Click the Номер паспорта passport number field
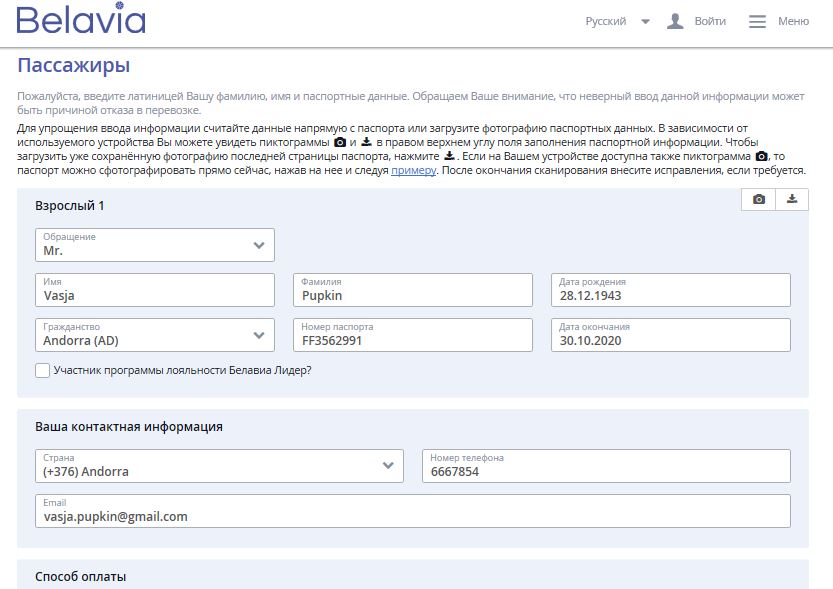833x589 pixels. [412, 335]
